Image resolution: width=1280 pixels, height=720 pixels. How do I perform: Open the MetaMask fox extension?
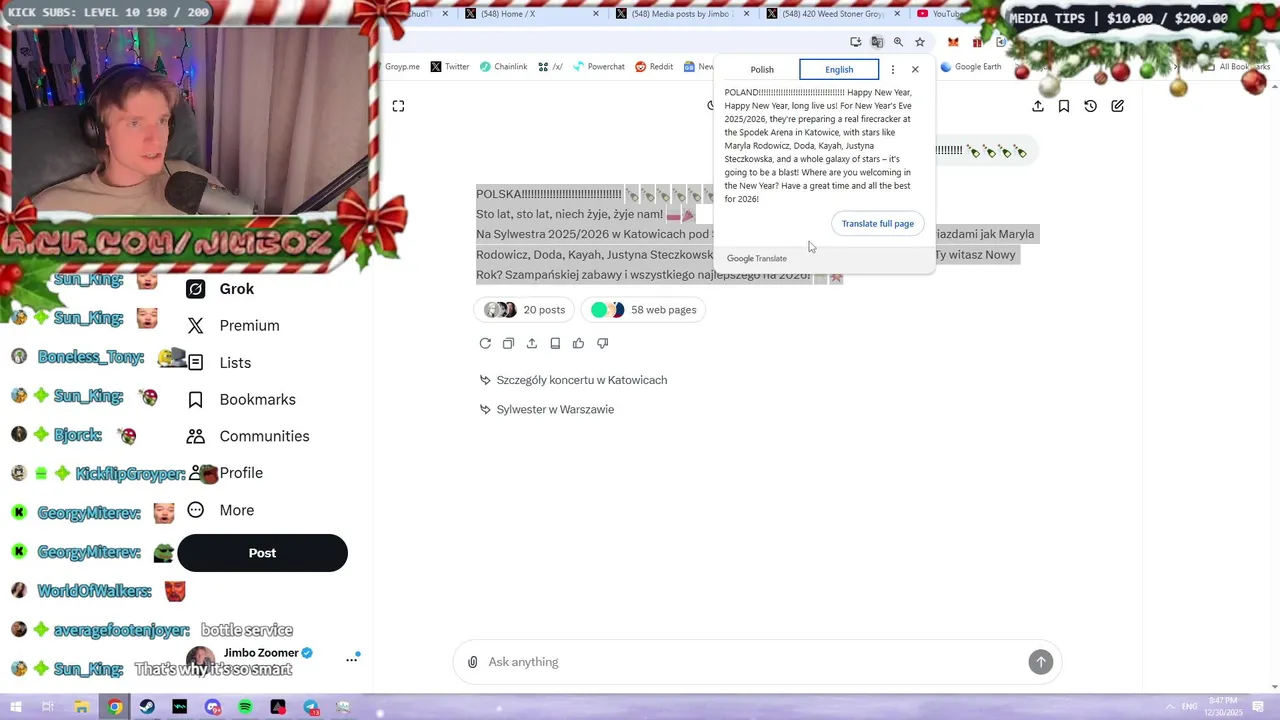click(x=953, y=42)
